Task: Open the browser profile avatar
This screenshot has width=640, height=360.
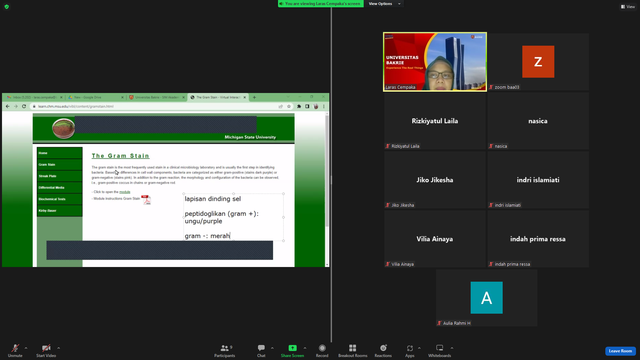Action: pyautogui.click(x=316, y=107)
